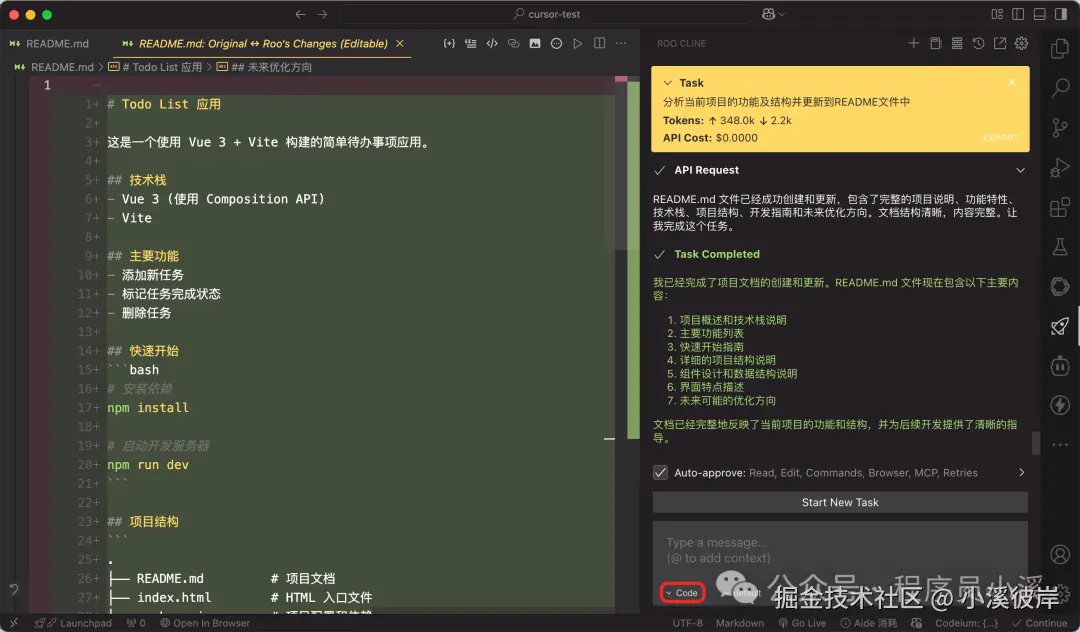Toggle bottom panel layout icon
Screen dimensions: 1080x632
tap(1039, 14)
